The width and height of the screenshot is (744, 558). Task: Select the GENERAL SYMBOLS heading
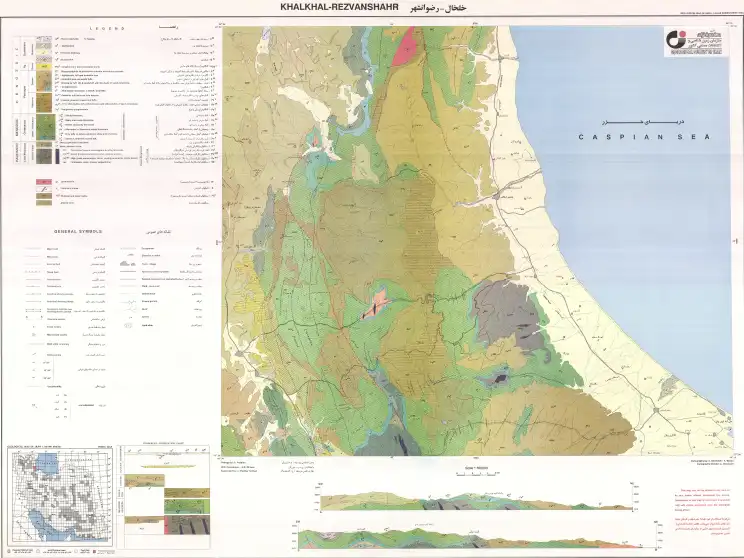click(x=78, y=232)
